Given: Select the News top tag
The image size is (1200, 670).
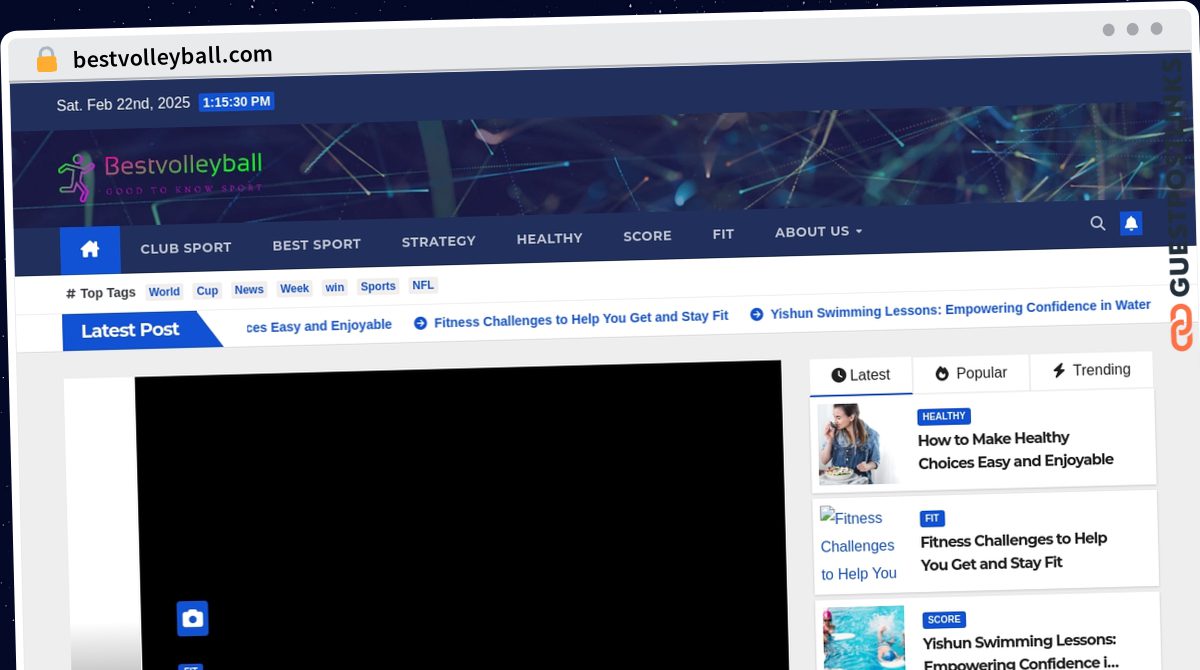Looking at the screenshot, I should point(249,290).
